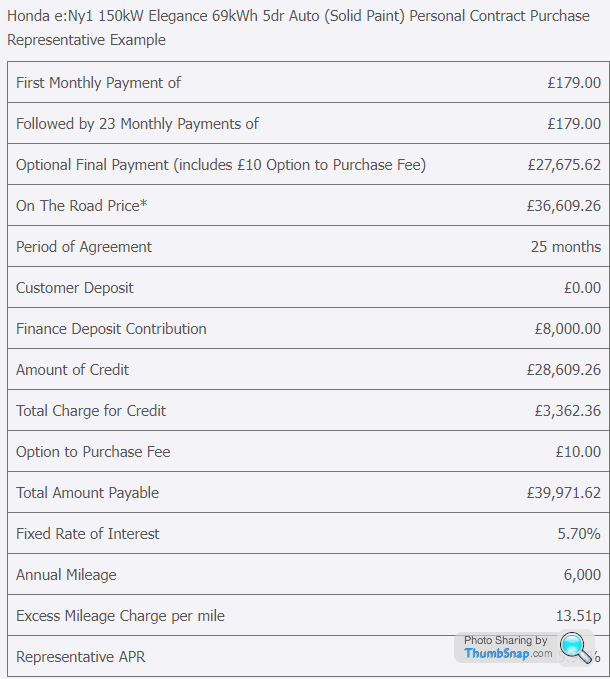The width and height of the screenshot is (610, 679).
Task: Select the Optional Final Payment value £27,675.62
Action: click(x=564, y=165)
